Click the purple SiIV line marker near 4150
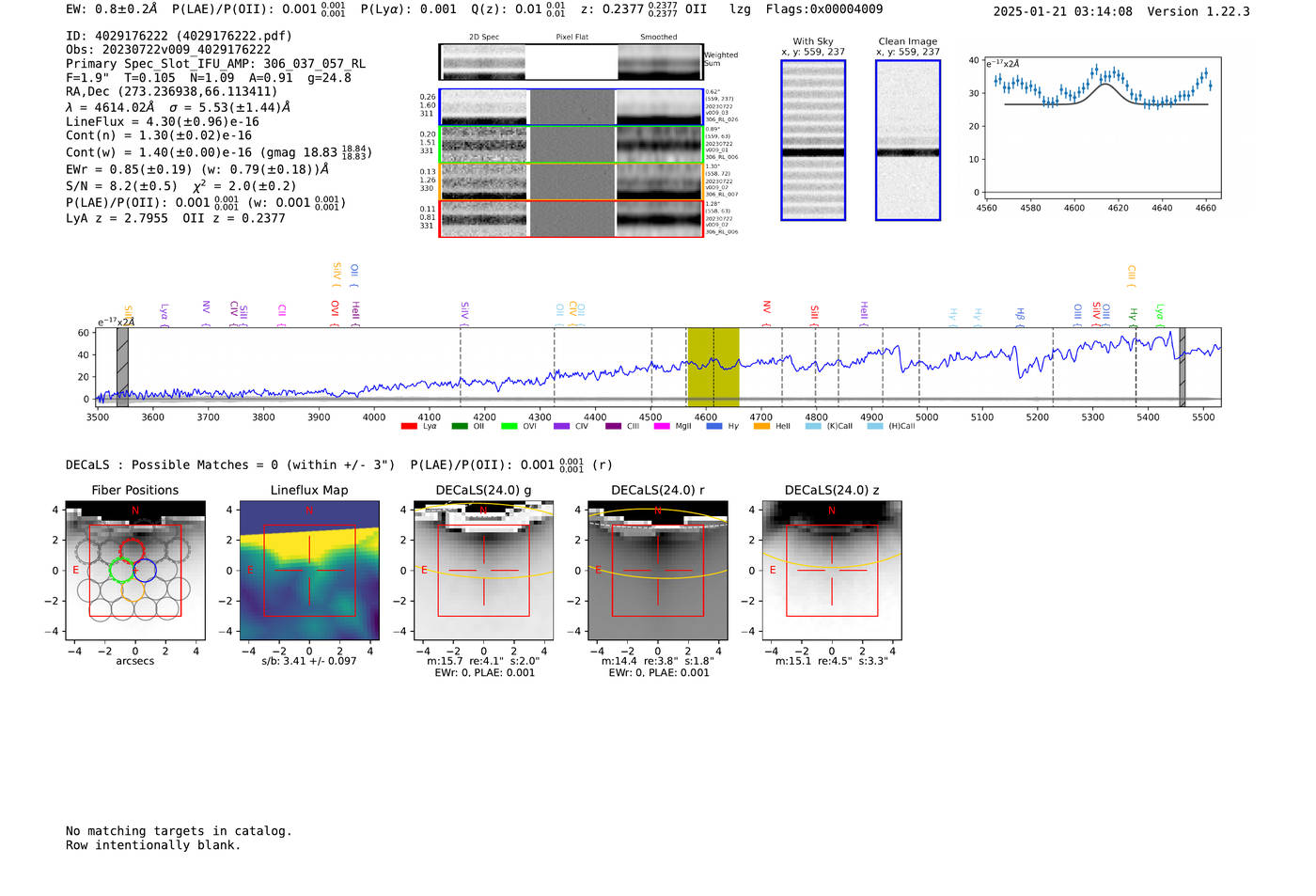This screenshot has height=896, width=1316. tap(464, 312)
